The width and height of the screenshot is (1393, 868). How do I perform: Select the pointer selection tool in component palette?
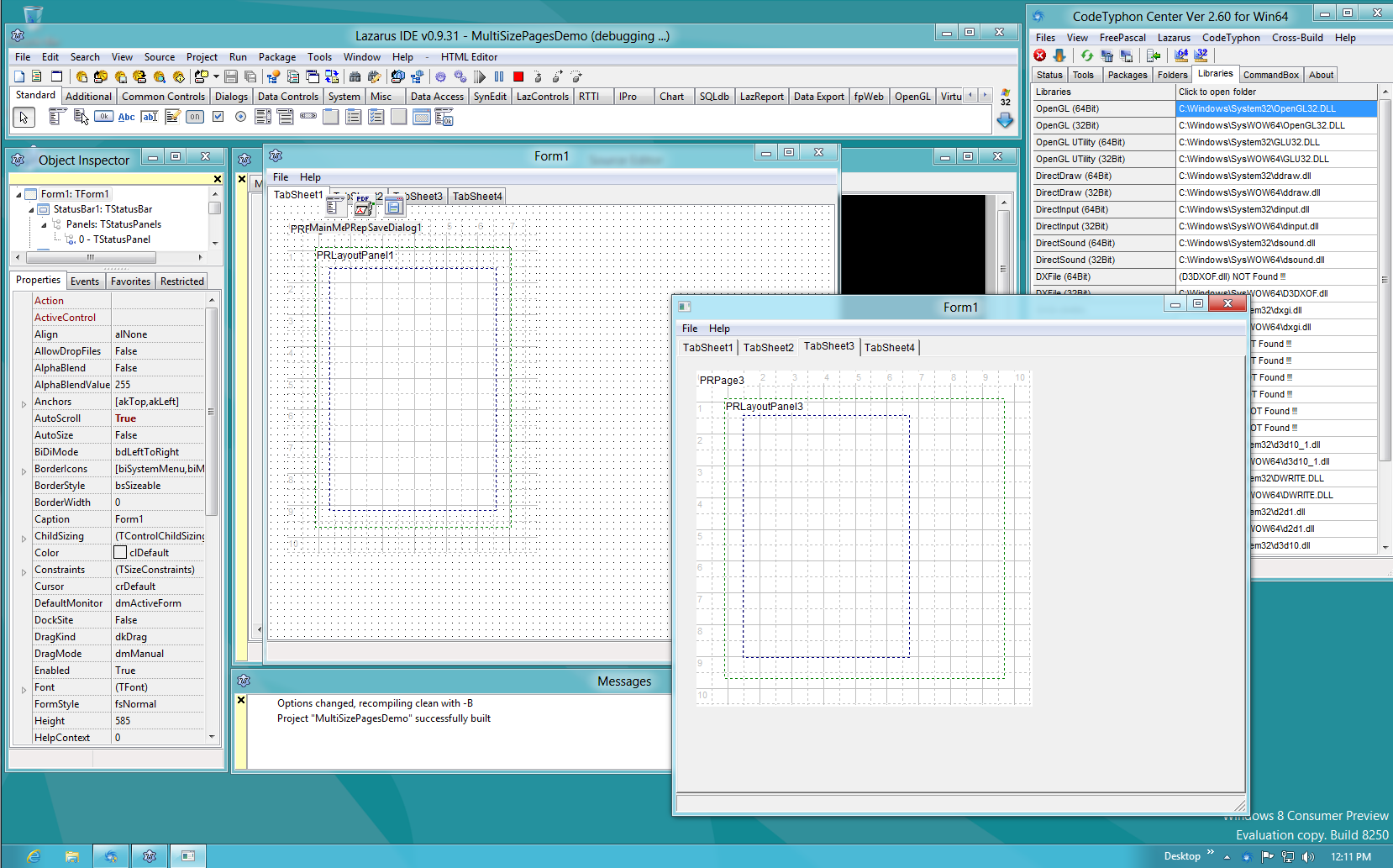click(x=24, y=118)
